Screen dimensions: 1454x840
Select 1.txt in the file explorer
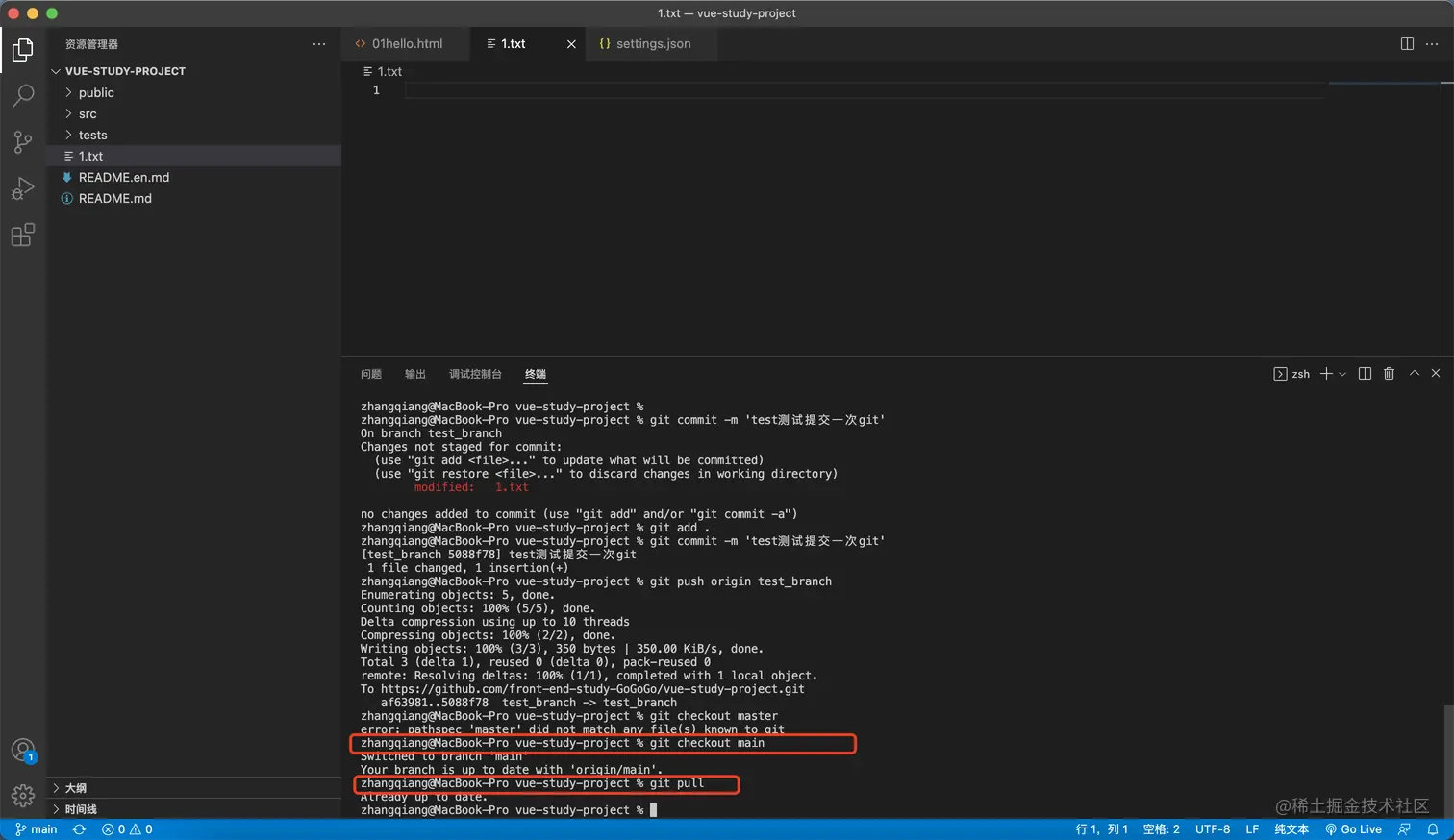[x=194, y=156]
